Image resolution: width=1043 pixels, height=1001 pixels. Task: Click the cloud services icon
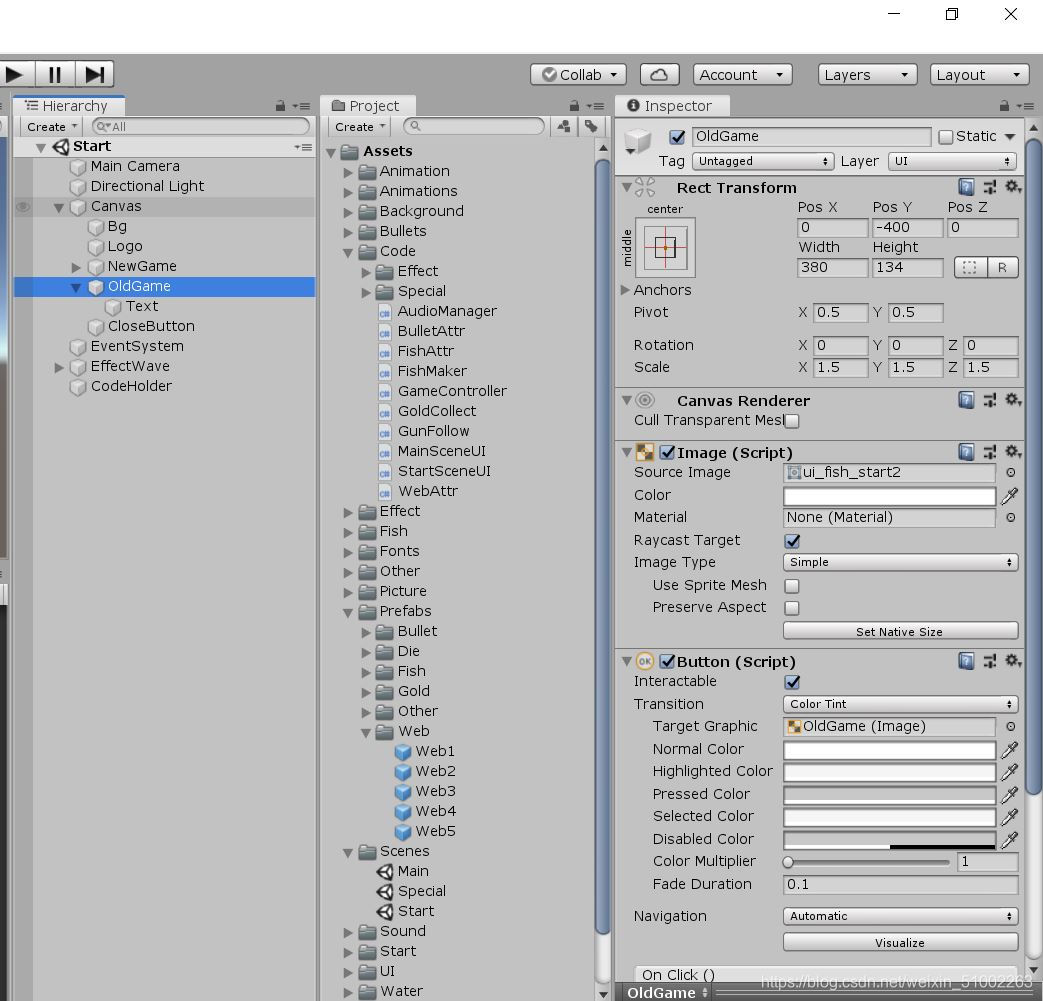click(x=659, y=75)
